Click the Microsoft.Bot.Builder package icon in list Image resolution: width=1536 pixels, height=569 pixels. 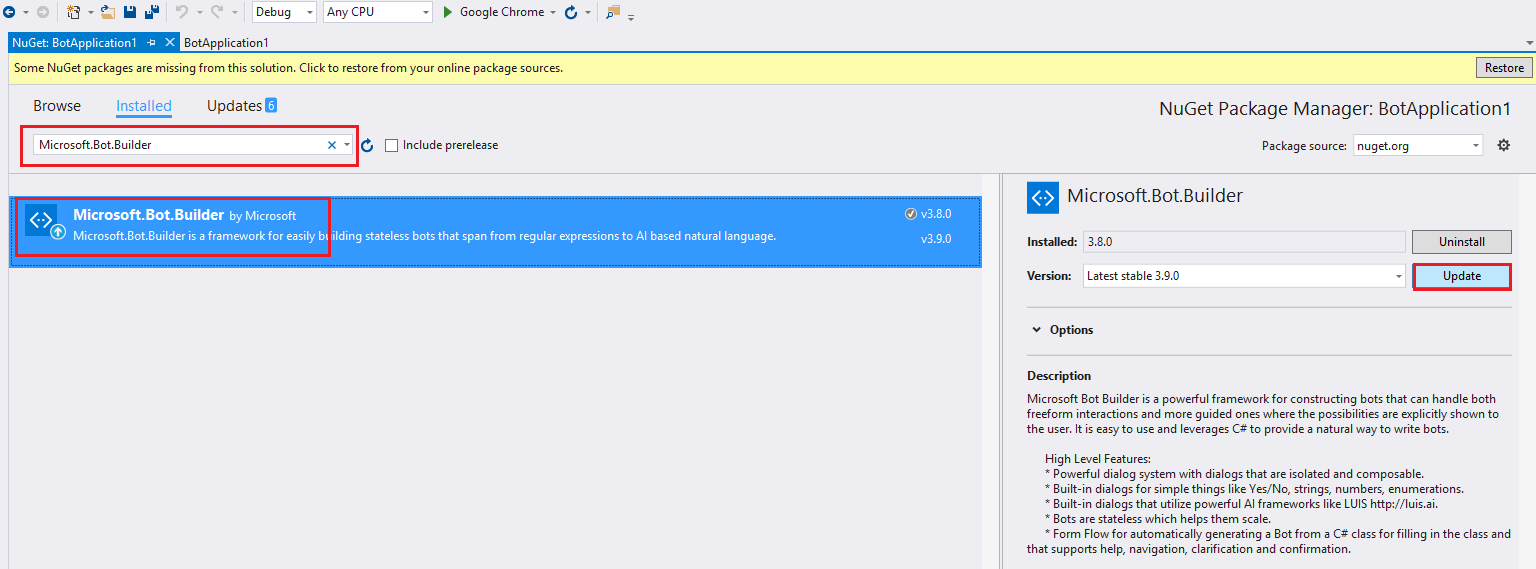tap(42, 222)
